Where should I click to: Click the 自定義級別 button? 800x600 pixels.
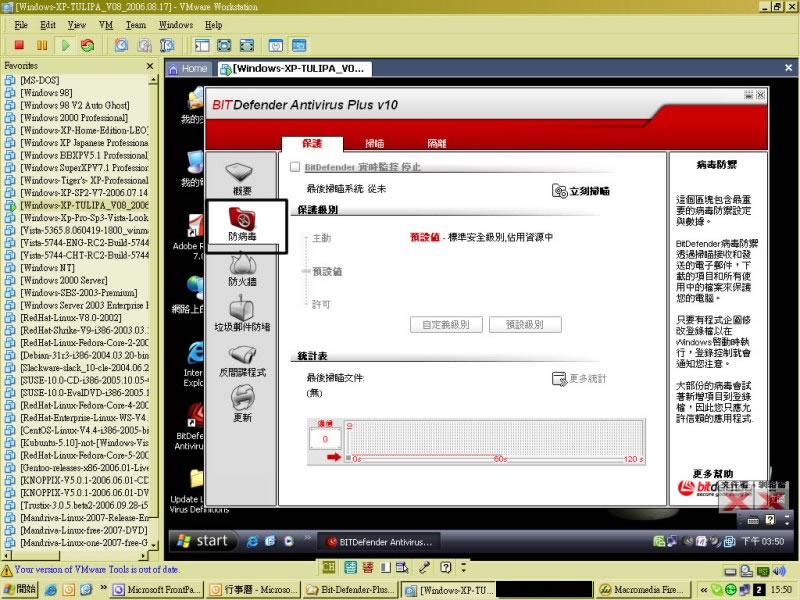click(x=446, y=324)
